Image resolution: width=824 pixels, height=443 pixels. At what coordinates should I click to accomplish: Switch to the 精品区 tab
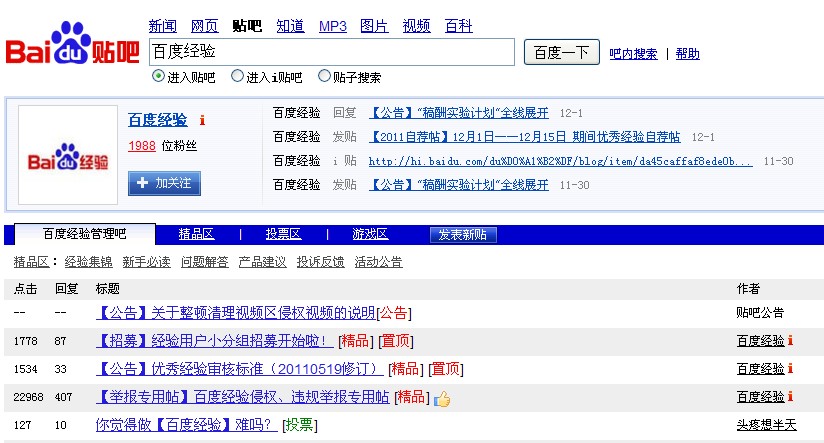196,234
